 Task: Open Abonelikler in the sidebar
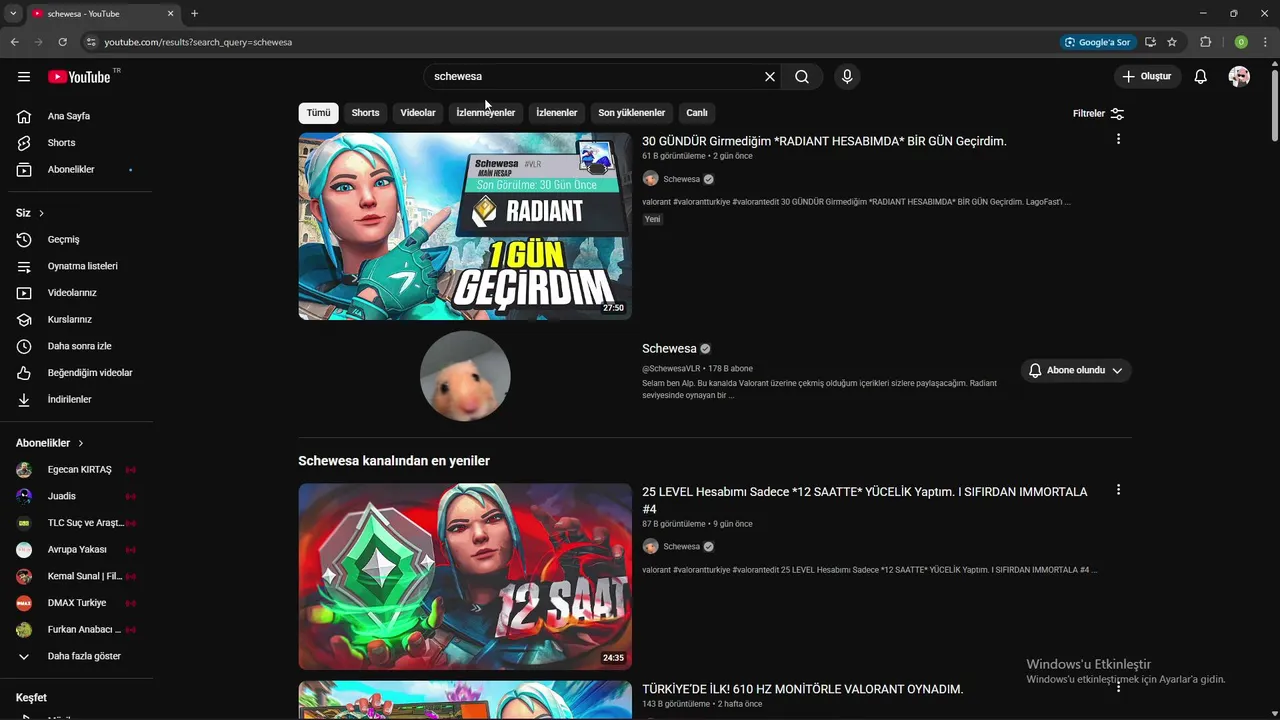click(x=77, y=170)
